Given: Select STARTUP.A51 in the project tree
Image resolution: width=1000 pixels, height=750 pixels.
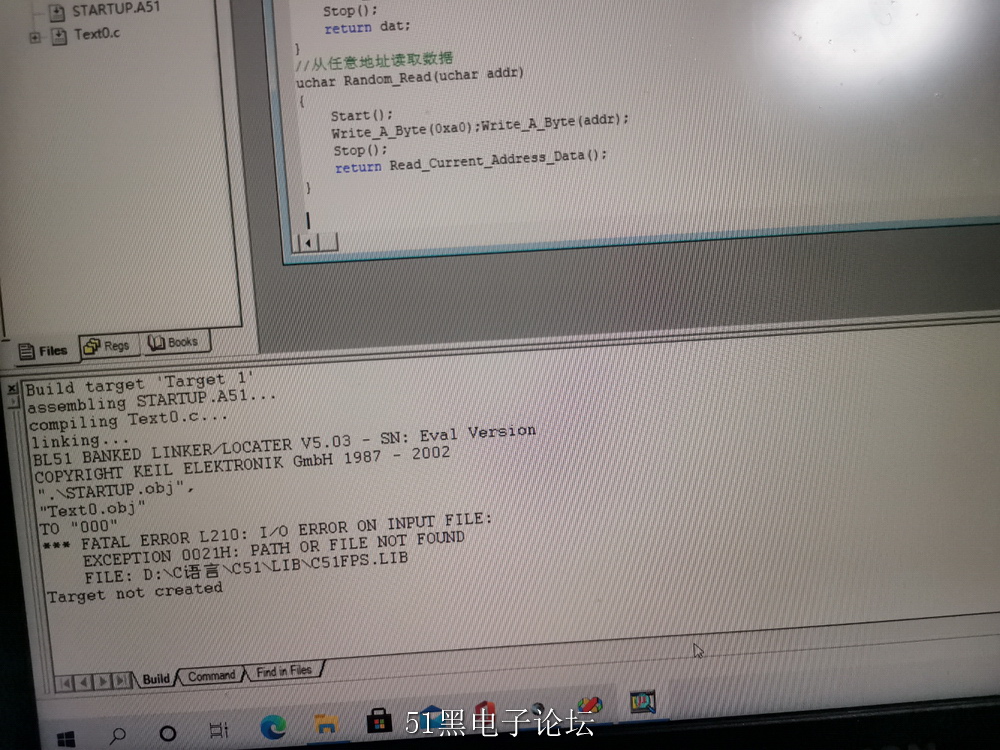Looking at the screenshot, I should (115, 10).
